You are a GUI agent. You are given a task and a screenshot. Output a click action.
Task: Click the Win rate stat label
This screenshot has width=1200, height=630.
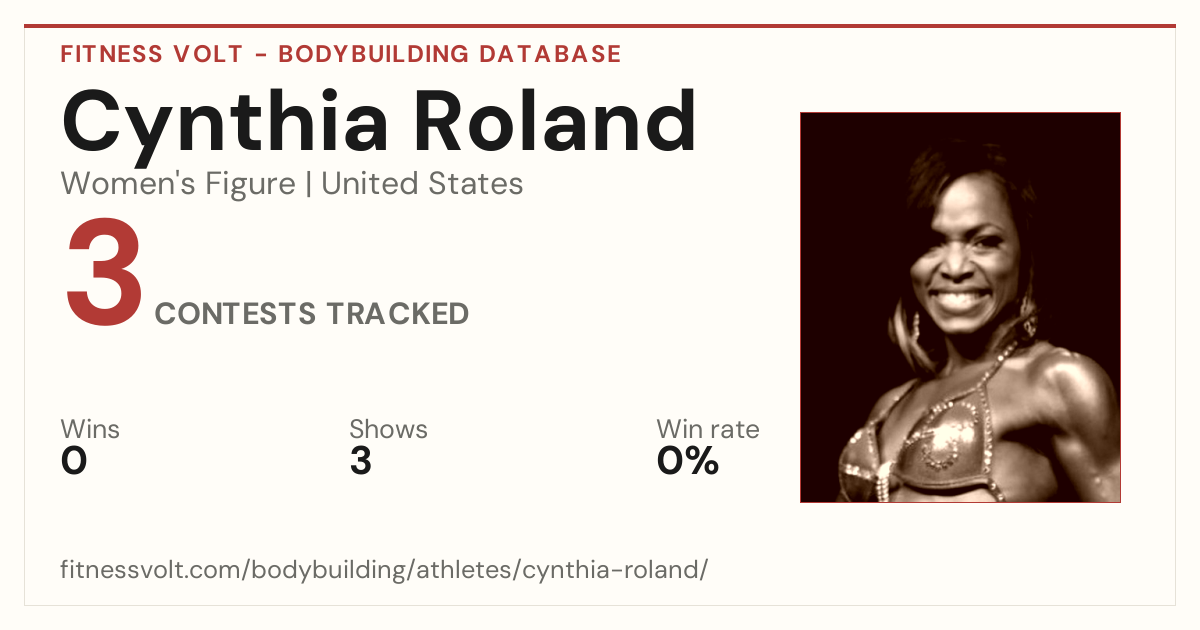[708, 430]
